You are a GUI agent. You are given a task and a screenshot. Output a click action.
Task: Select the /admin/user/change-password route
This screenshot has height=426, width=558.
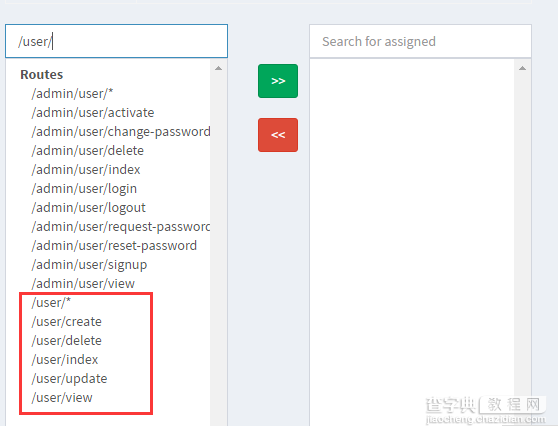click(121, 132)
